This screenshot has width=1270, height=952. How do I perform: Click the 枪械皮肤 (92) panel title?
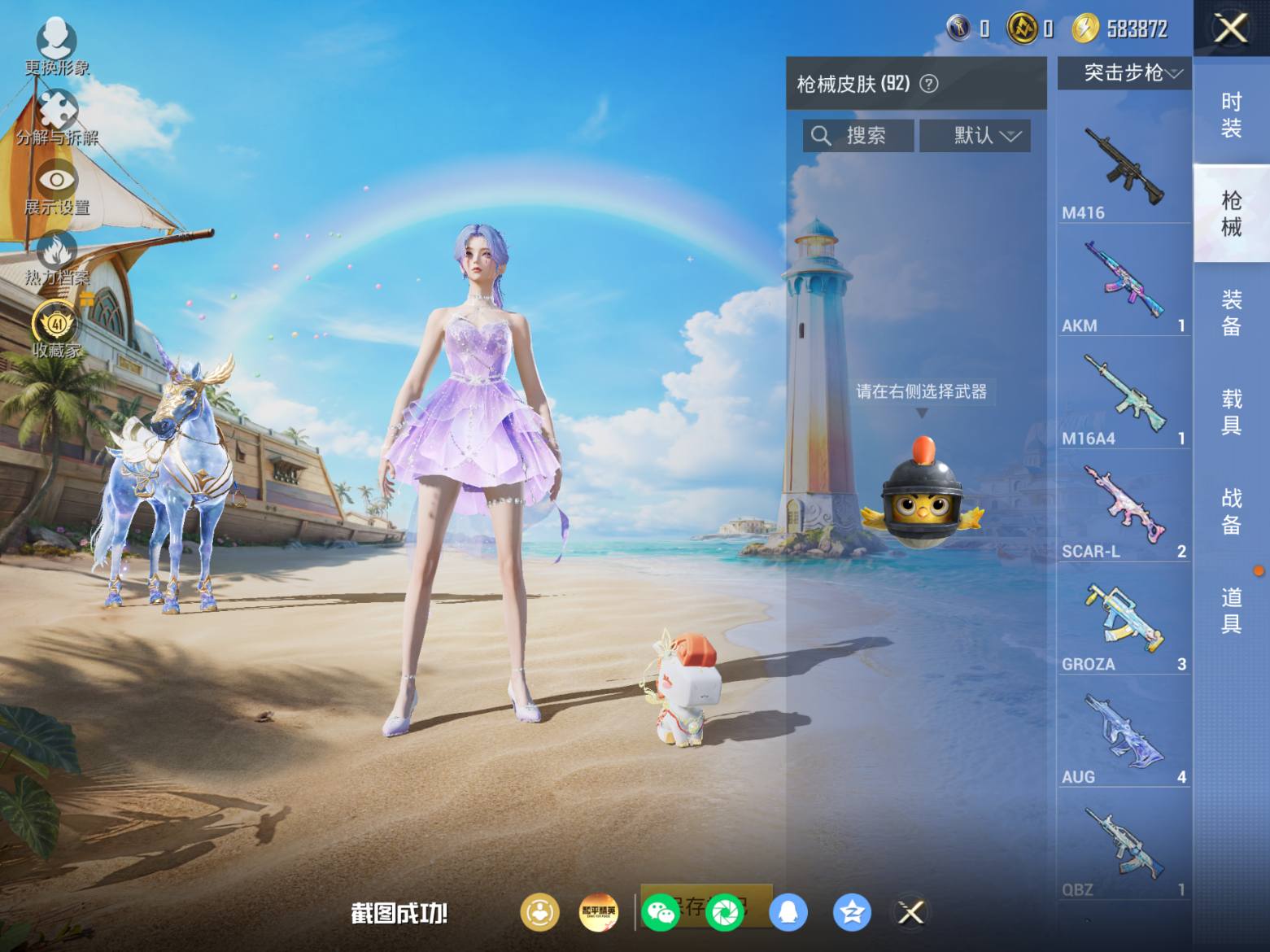point(853,83)
